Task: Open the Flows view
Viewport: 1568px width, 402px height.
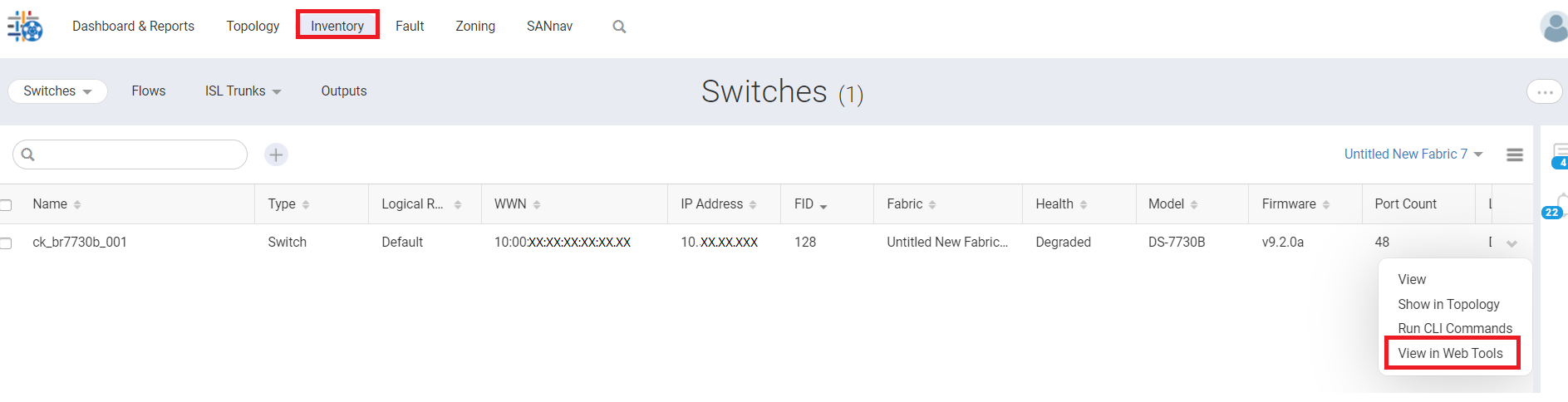Action: pyautogui.click(x=148, y=91)
